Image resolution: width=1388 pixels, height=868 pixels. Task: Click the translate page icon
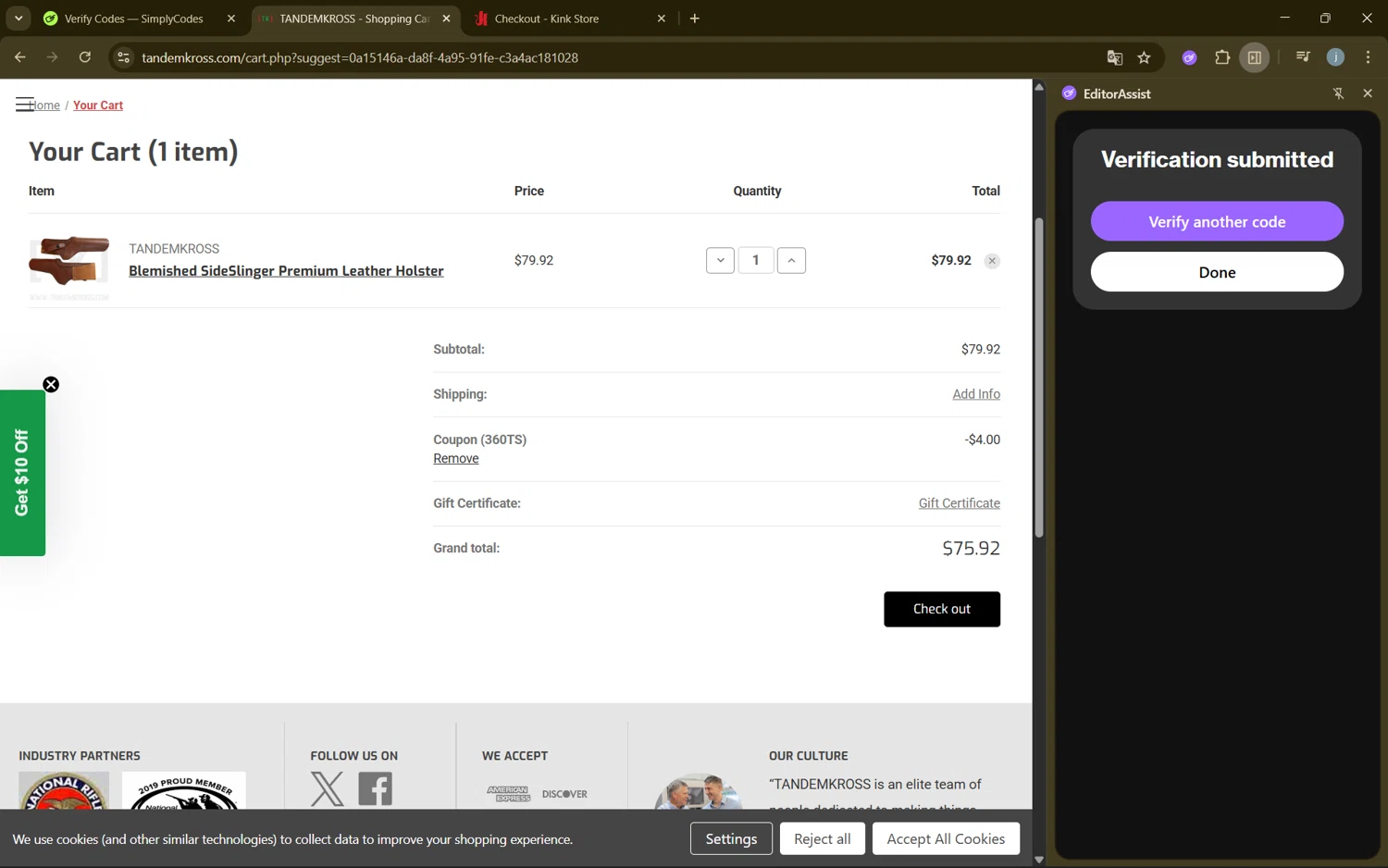pyautogui.click(x=1114, y=57)
